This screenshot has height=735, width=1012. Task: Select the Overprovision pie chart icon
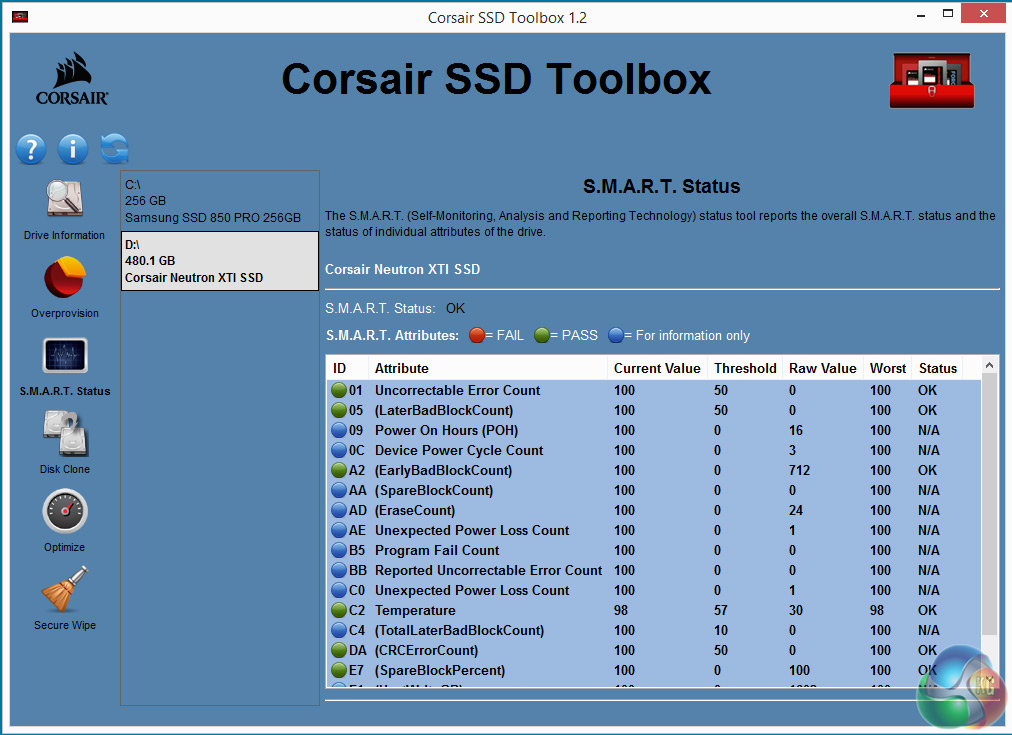(x=64, y=279)
